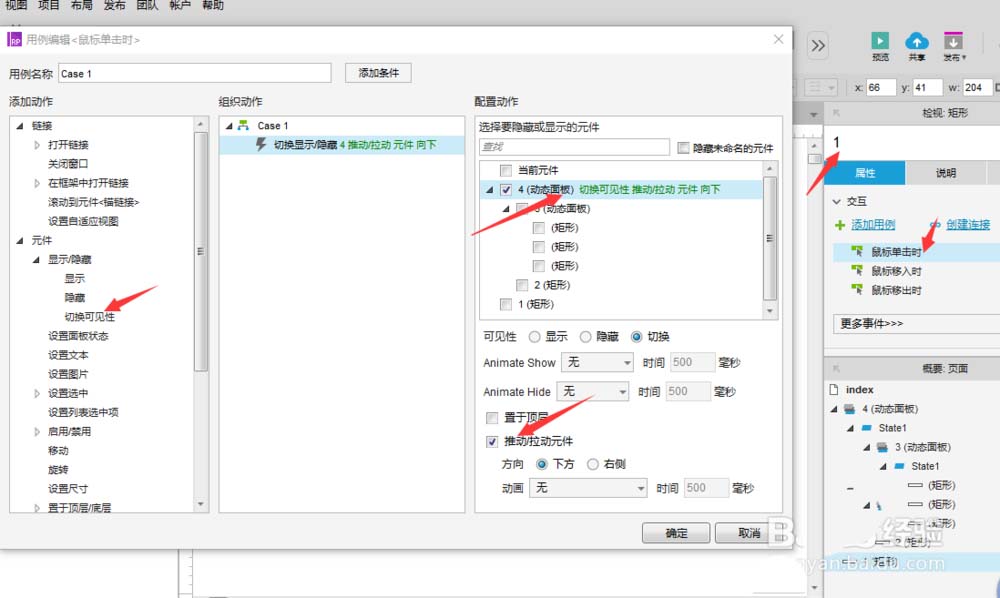1000x598 pixels.
Task: Click the lightning action icon in 组织动作
Action: click(261, 145)
